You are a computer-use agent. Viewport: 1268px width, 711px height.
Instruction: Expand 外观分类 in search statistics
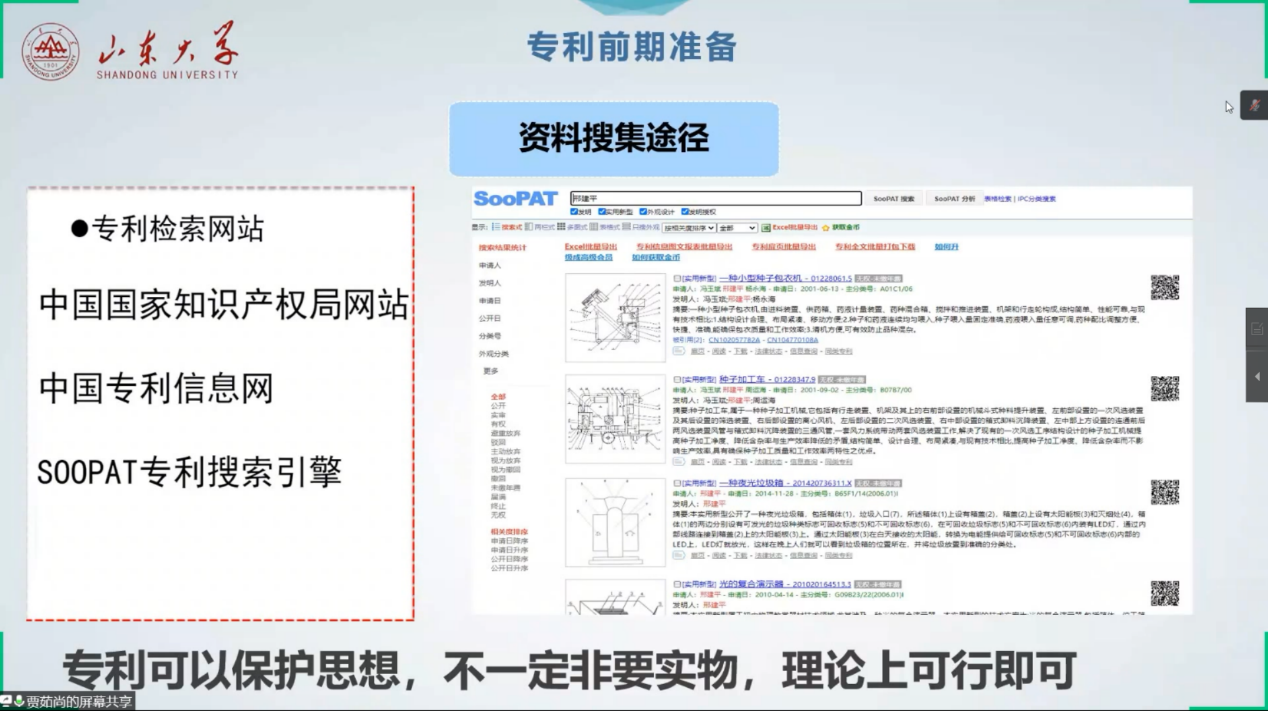point(494,354)
